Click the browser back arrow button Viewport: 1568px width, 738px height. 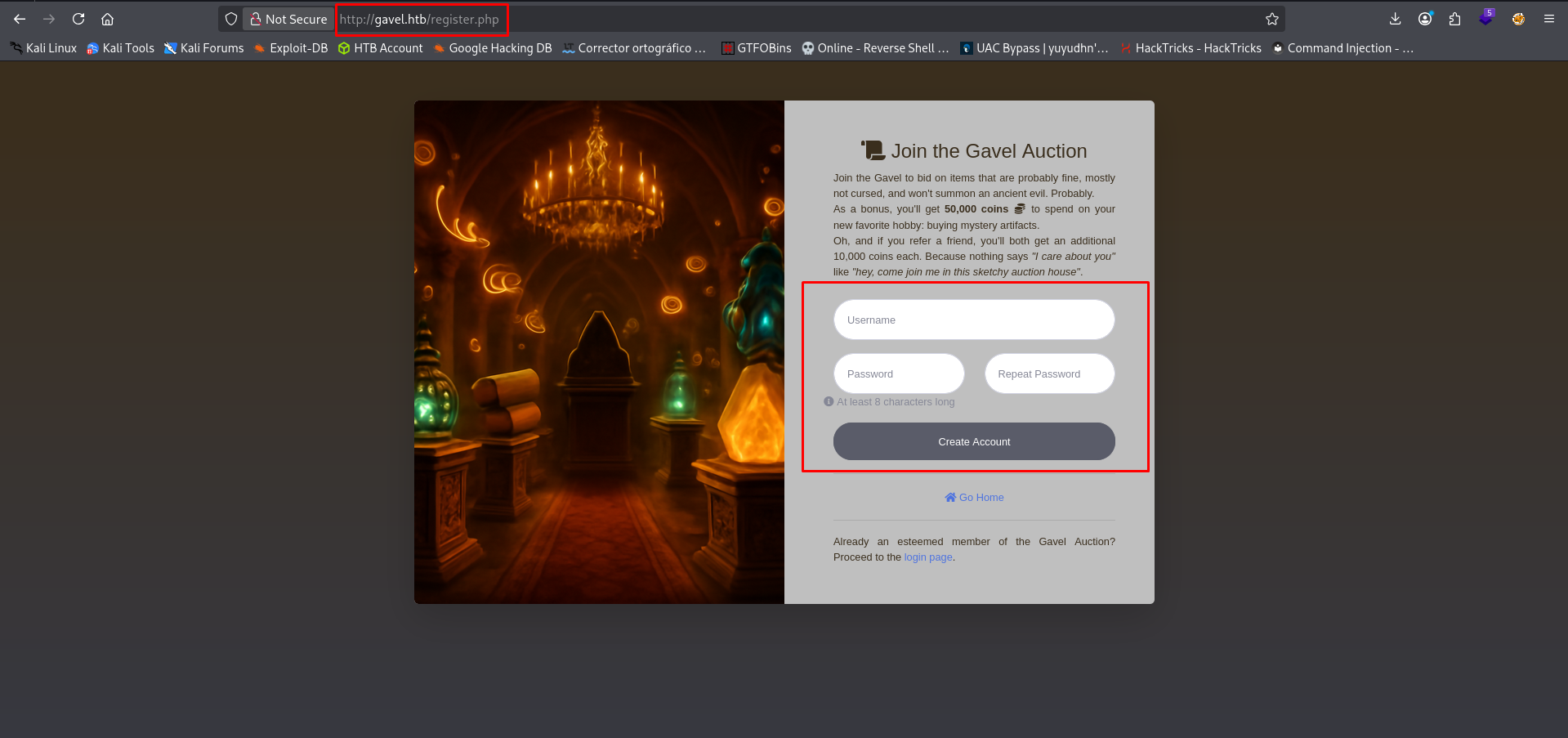[x=20, y=19]
